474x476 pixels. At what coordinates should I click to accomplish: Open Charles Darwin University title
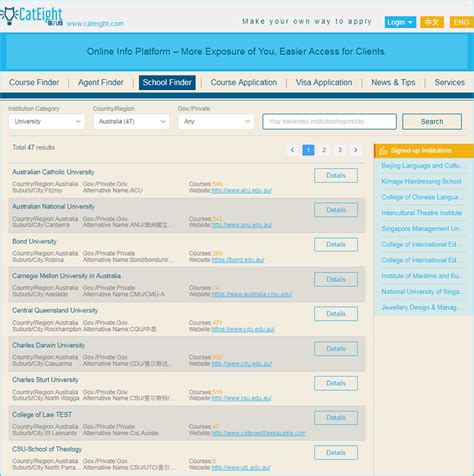click(48, 345)
